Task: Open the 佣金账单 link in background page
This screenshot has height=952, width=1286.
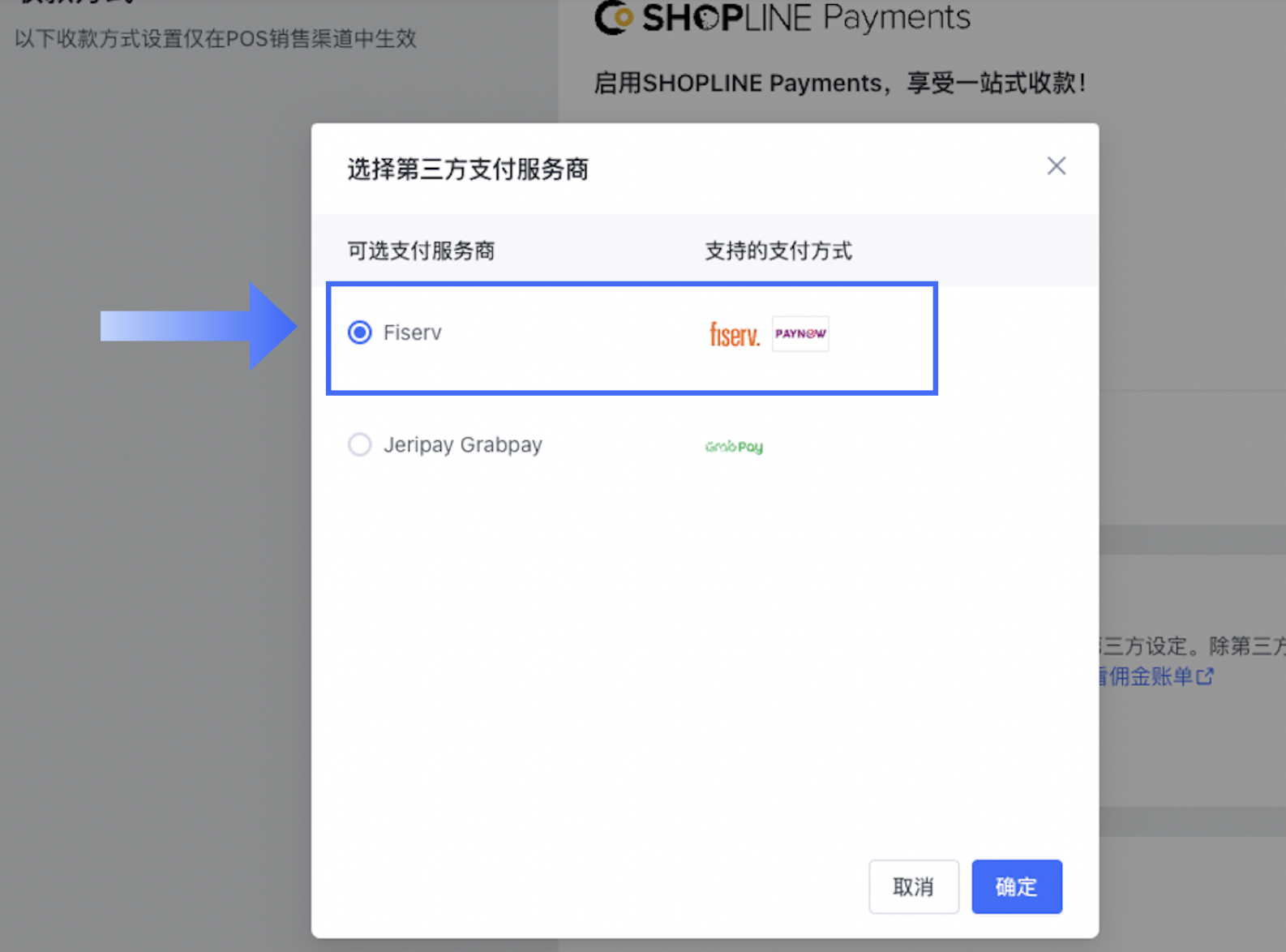Action: pyautogui.click(x=1156, y=676)
